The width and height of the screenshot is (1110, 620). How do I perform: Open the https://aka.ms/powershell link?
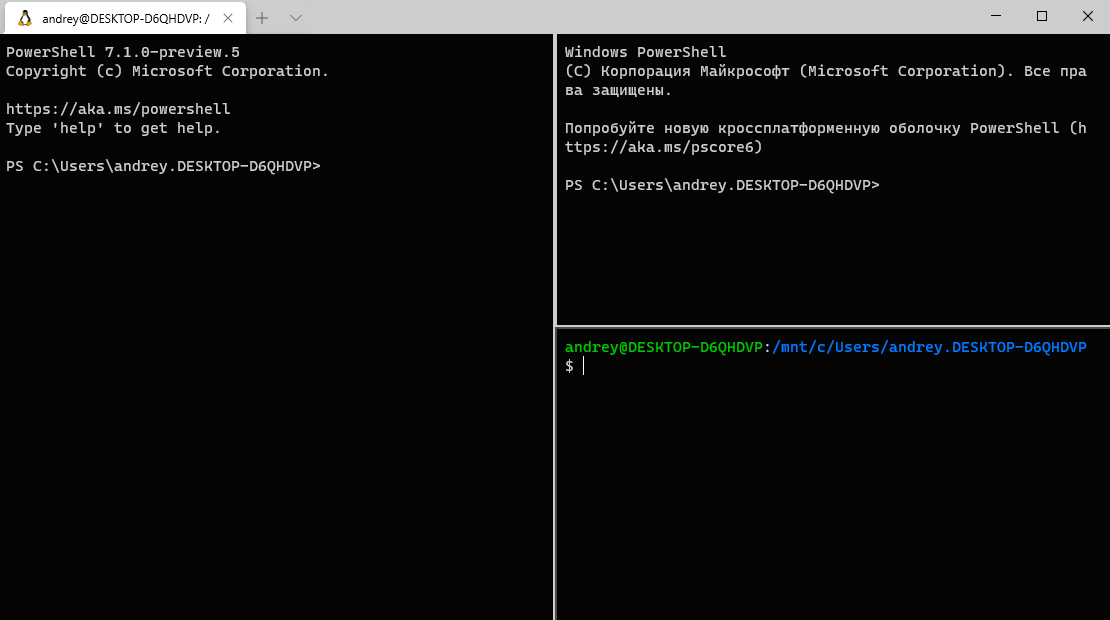(118, 109)
